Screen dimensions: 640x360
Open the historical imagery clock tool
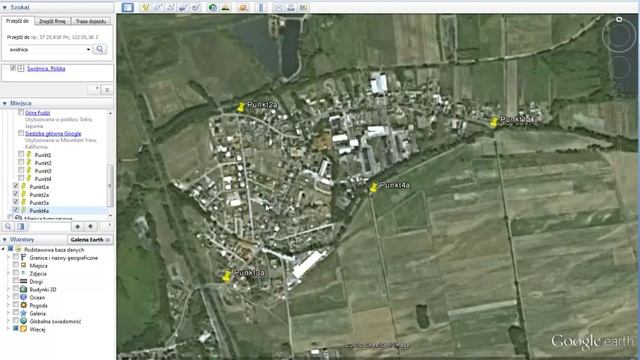tap(213, 7)
